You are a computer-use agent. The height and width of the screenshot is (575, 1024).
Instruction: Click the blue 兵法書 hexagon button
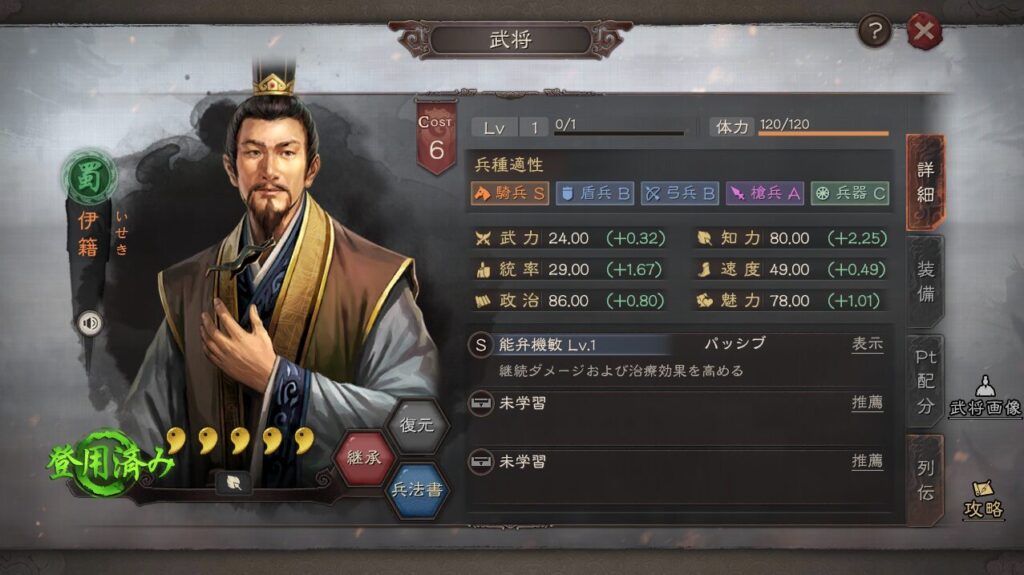417,489
